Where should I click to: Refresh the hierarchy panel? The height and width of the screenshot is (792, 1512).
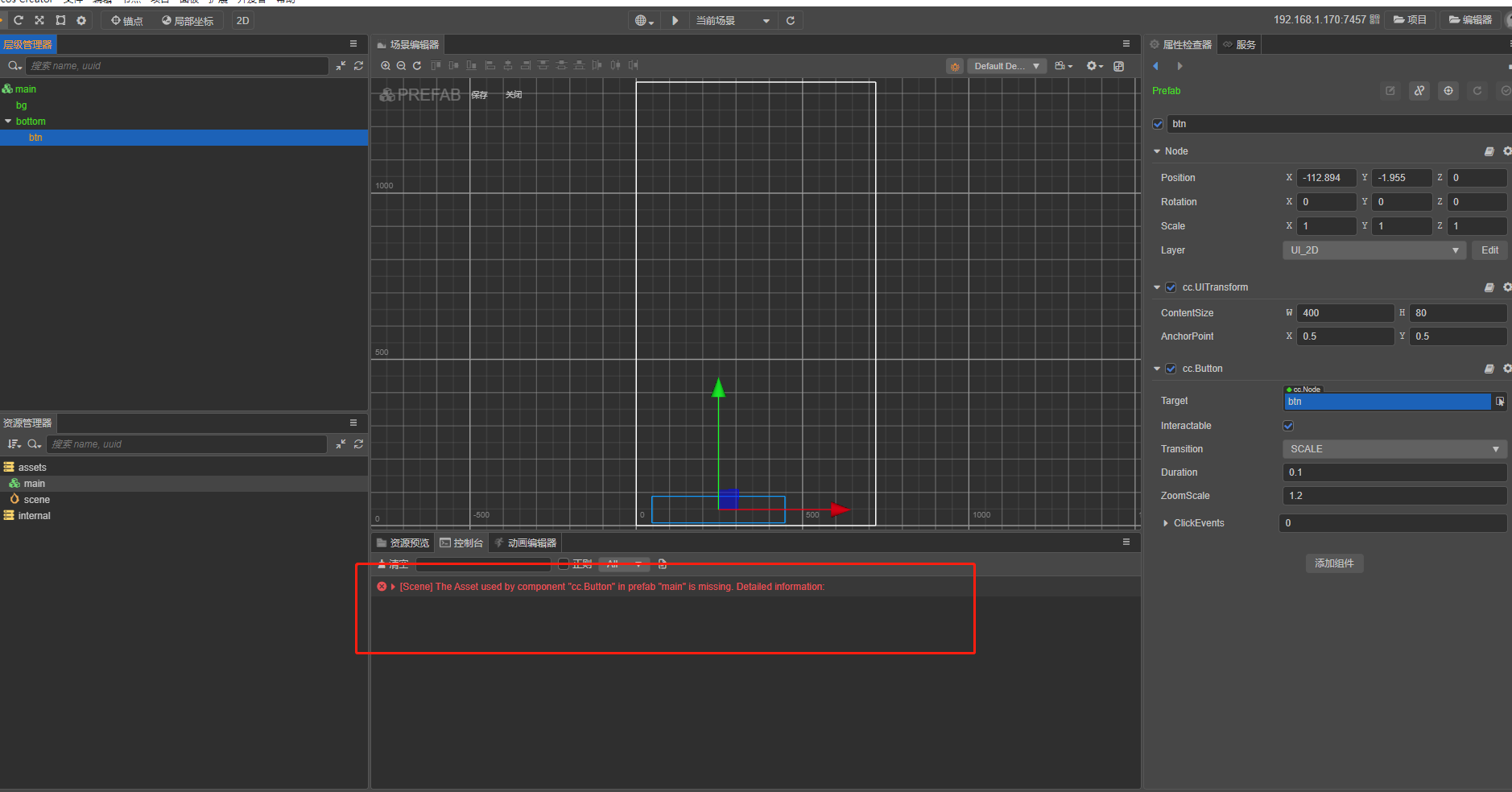359,66
